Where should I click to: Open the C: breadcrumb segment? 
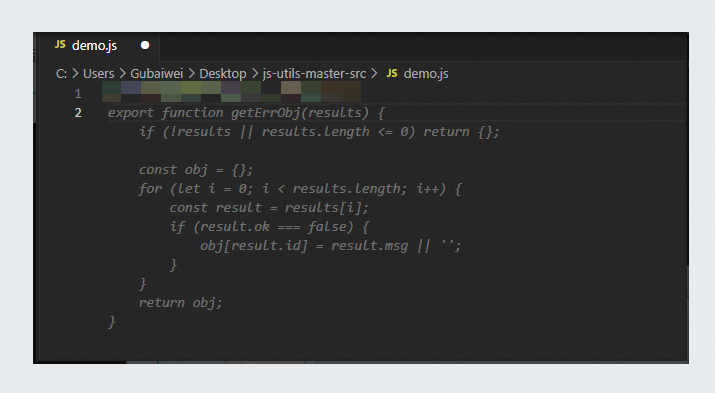point(61,73)
